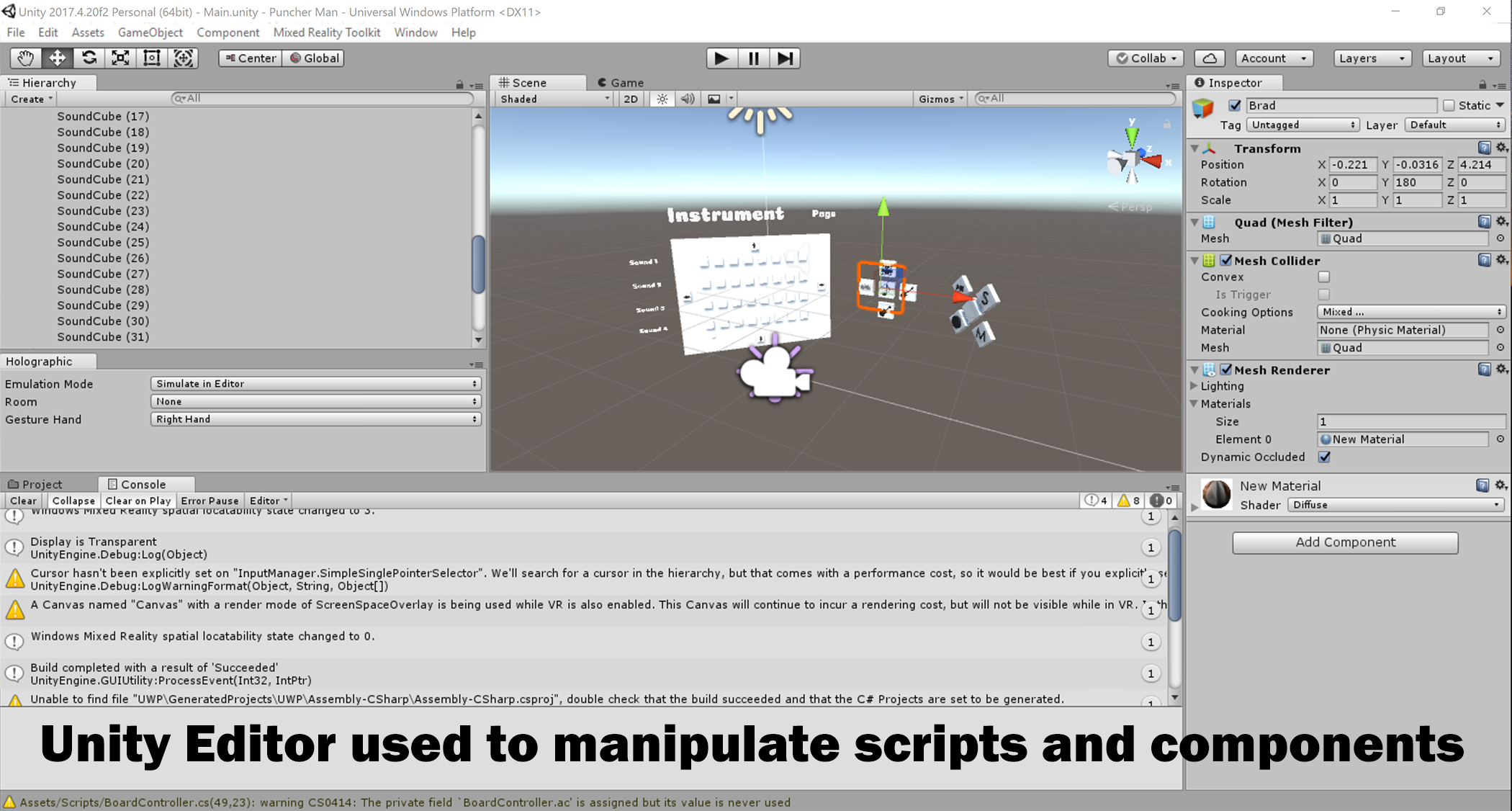Image resolution: width=1512 pixels, height=811 pixels.
Task: Uncheck Dynamic Occluded checkbox
Action: click(1323, 457)
